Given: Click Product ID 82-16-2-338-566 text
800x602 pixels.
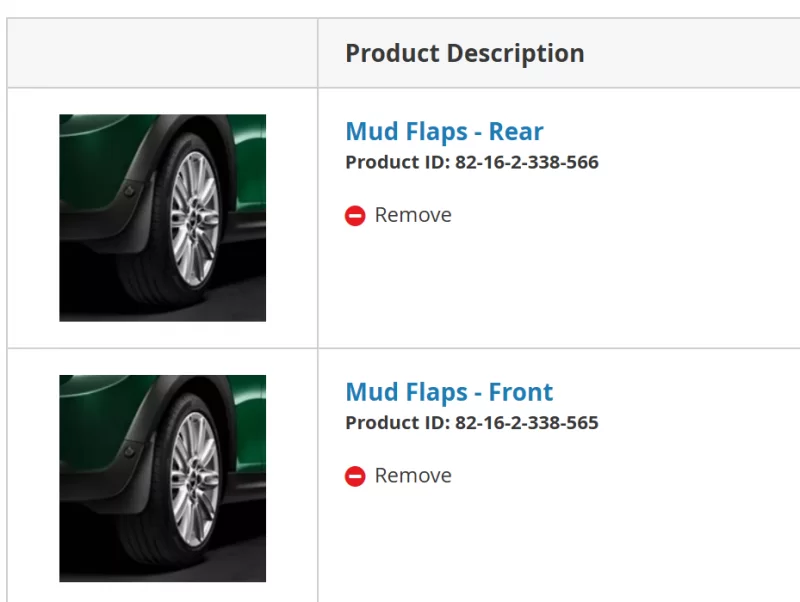Looking at the screenshot, I should (x=472, y=162).
